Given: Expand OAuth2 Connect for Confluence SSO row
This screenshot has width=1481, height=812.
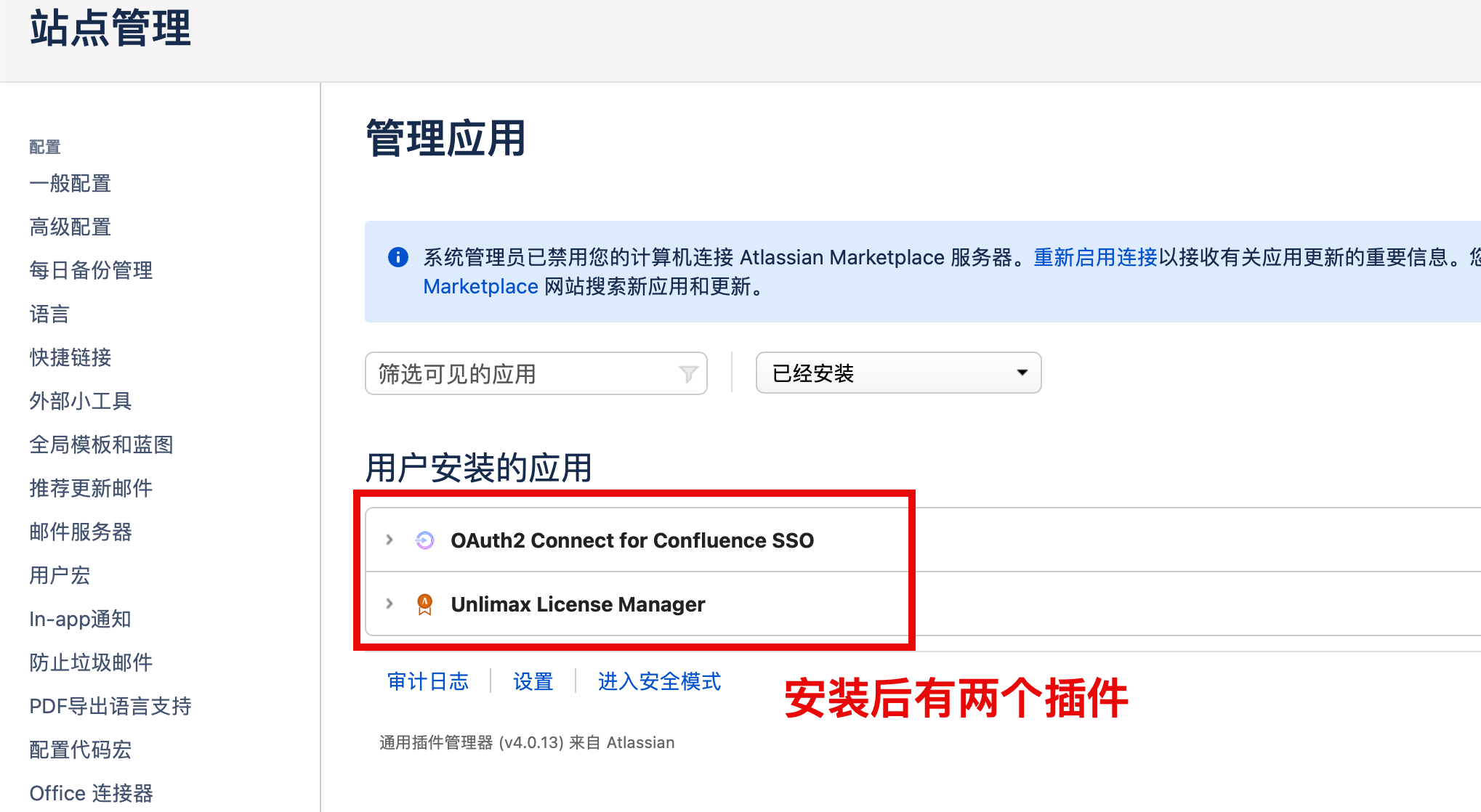Looking at the screenshot, I should 390,540.
